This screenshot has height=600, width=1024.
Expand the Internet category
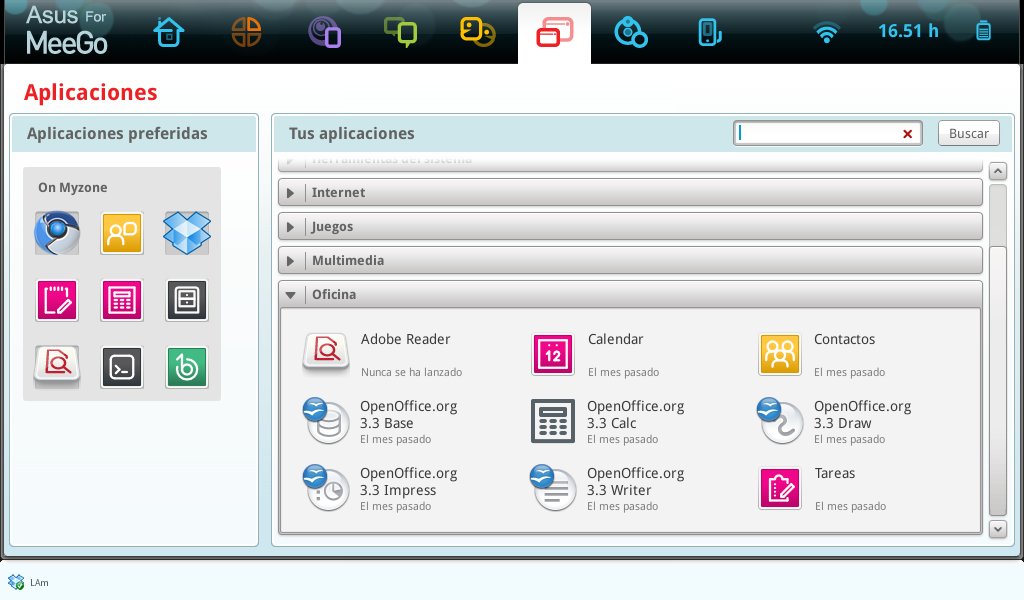630,193
